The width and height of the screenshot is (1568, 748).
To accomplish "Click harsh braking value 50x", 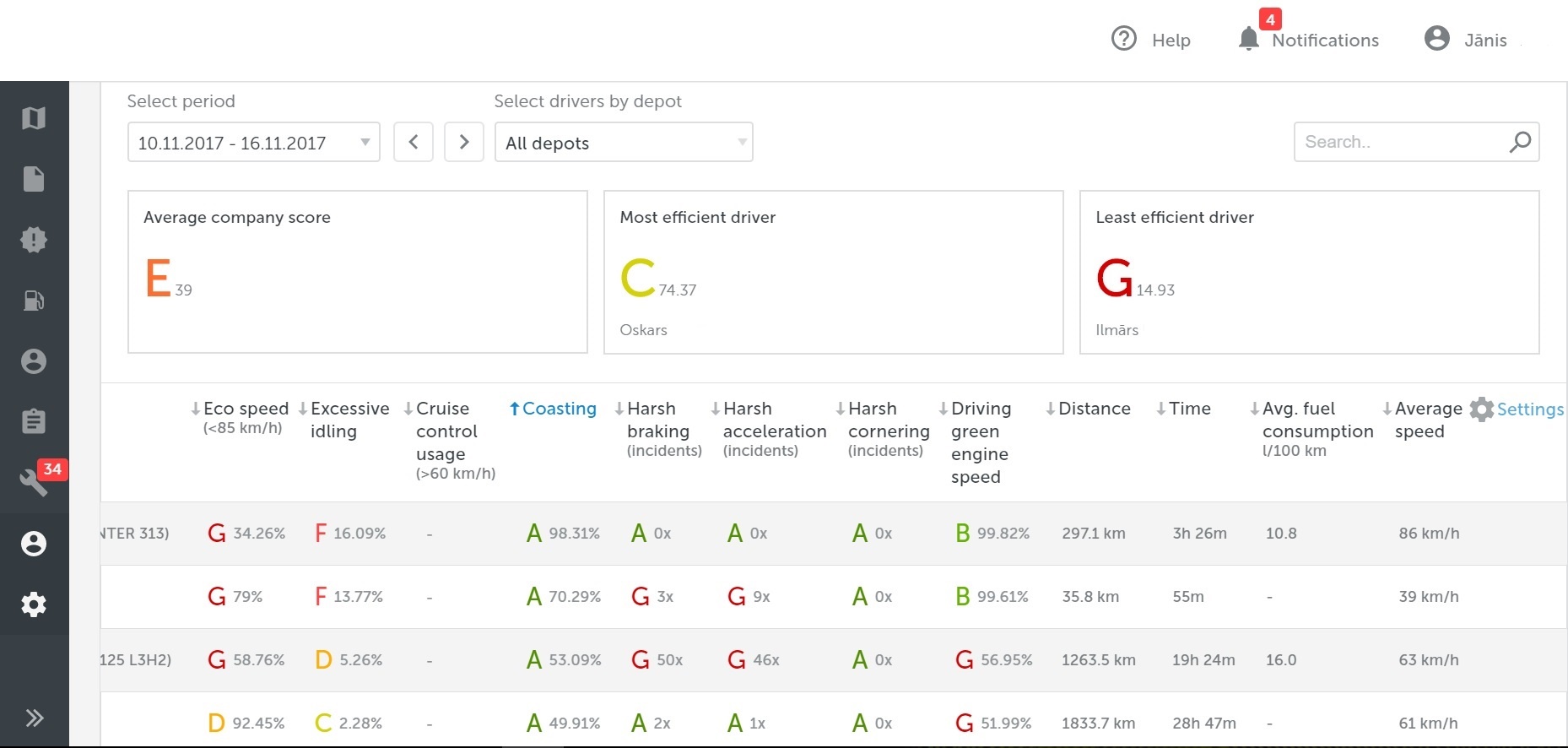I will [670, 660].
